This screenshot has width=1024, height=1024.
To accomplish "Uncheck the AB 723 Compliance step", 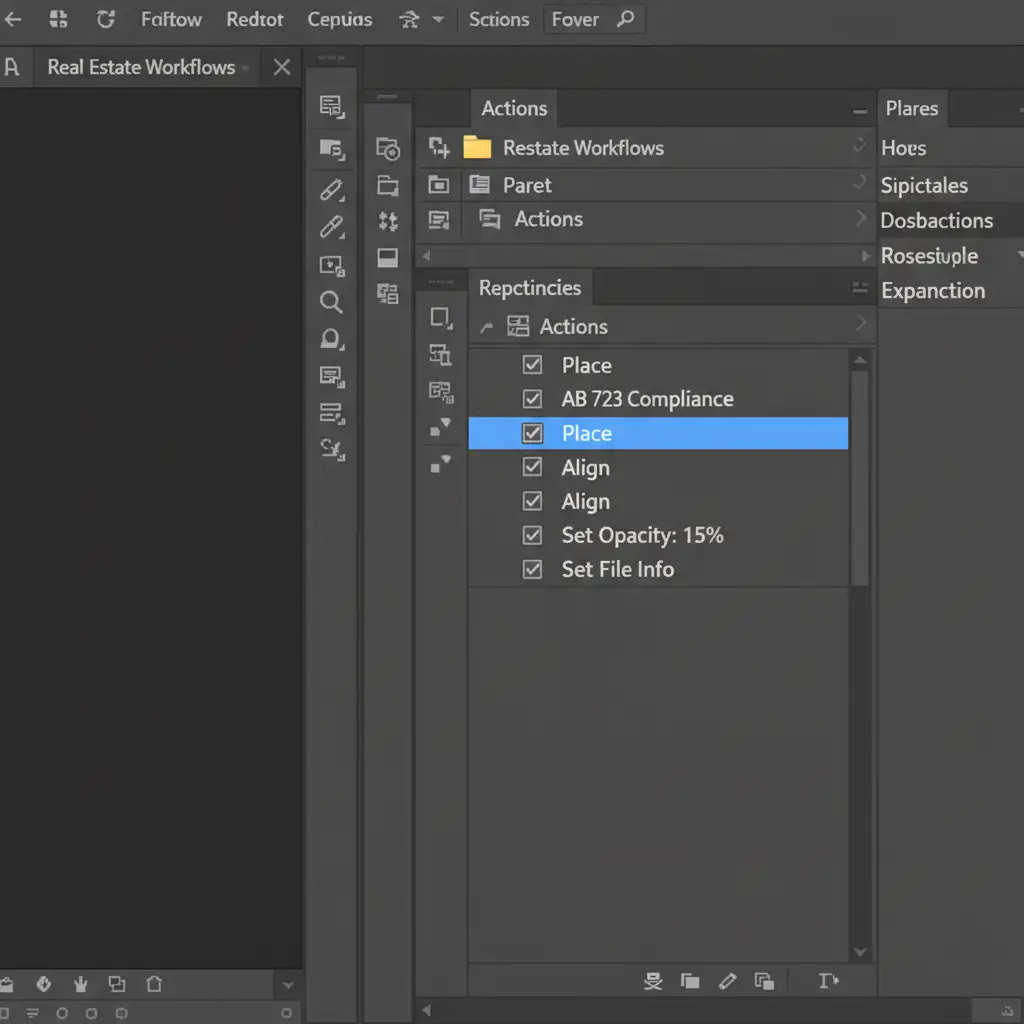I will tap(533, 399).
